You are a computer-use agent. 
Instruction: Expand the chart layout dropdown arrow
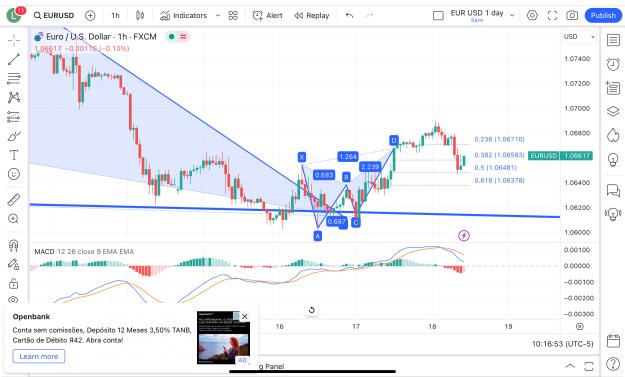[512, 16]
